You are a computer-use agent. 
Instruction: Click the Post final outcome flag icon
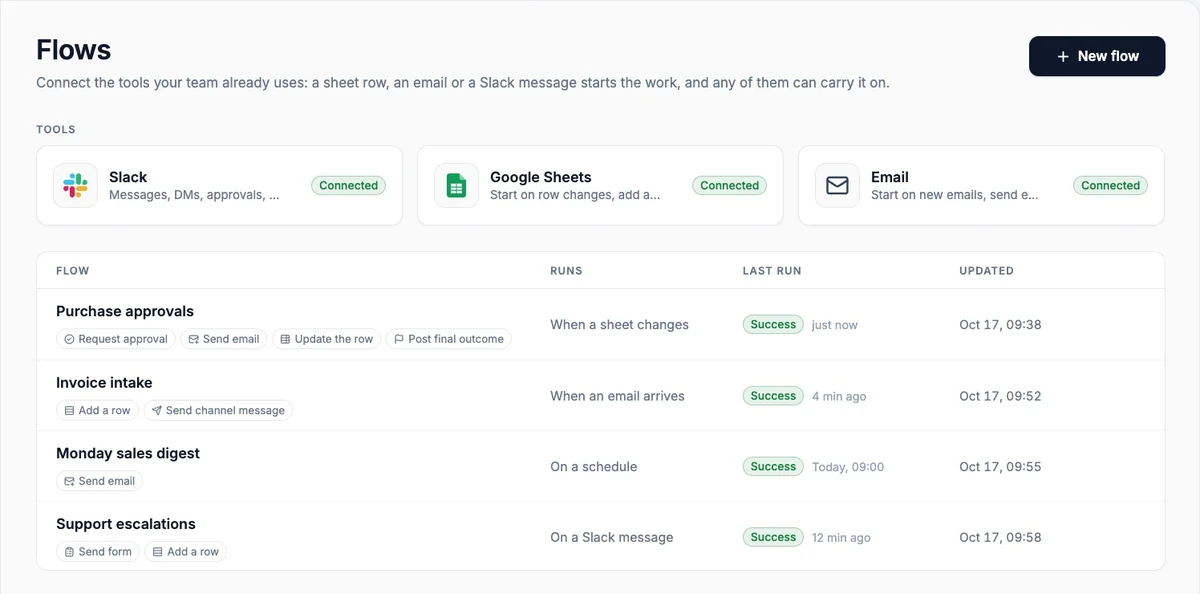pyautogui.click(x=399, y=339)
